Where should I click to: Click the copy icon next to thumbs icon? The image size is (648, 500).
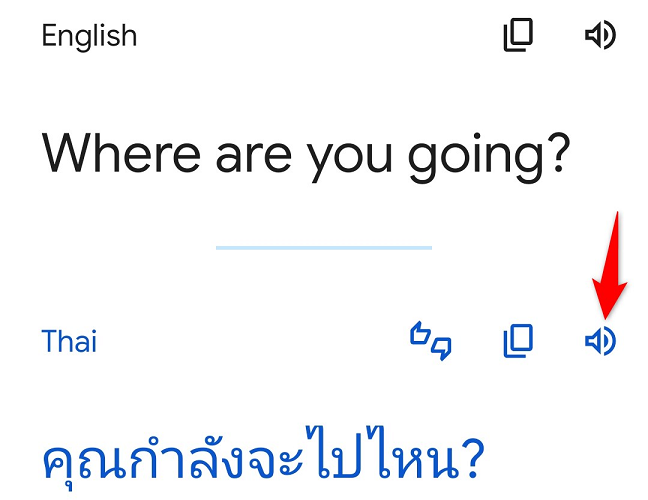(518, 342)
